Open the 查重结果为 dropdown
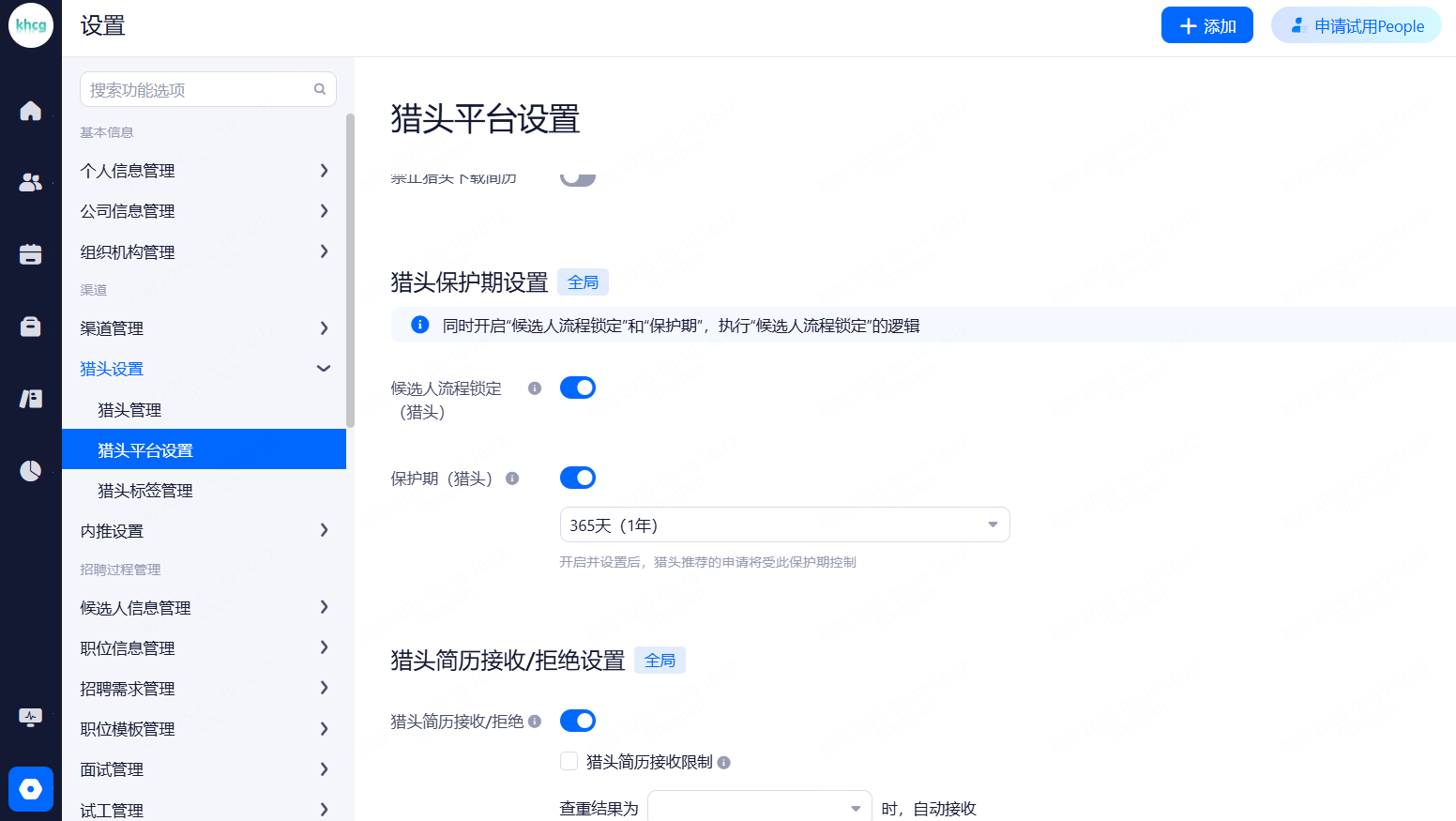1456x821 pixels. coord(759,808)
